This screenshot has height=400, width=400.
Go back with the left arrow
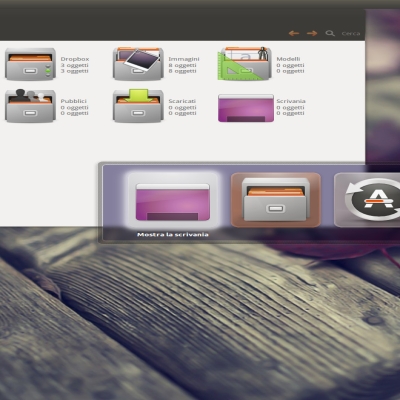294,33
